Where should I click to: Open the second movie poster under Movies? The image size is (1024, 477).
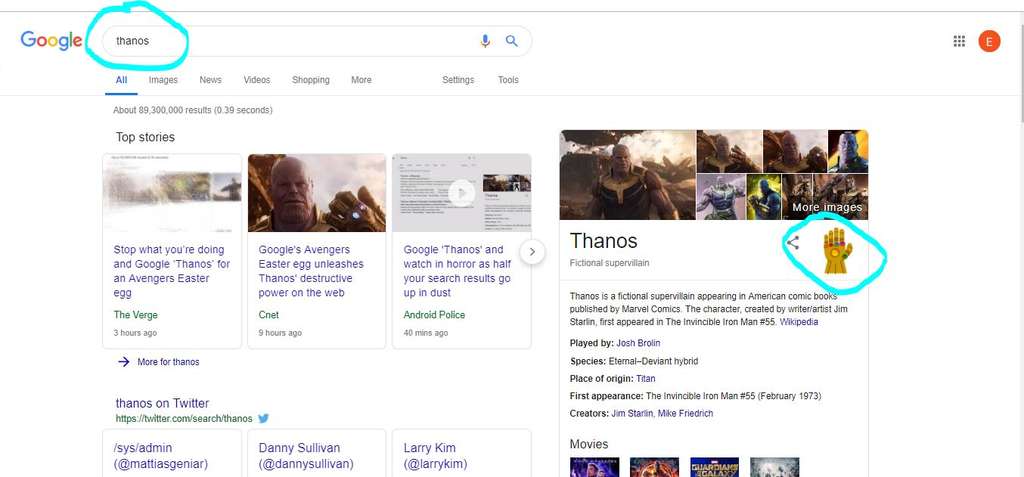point(654,467)
